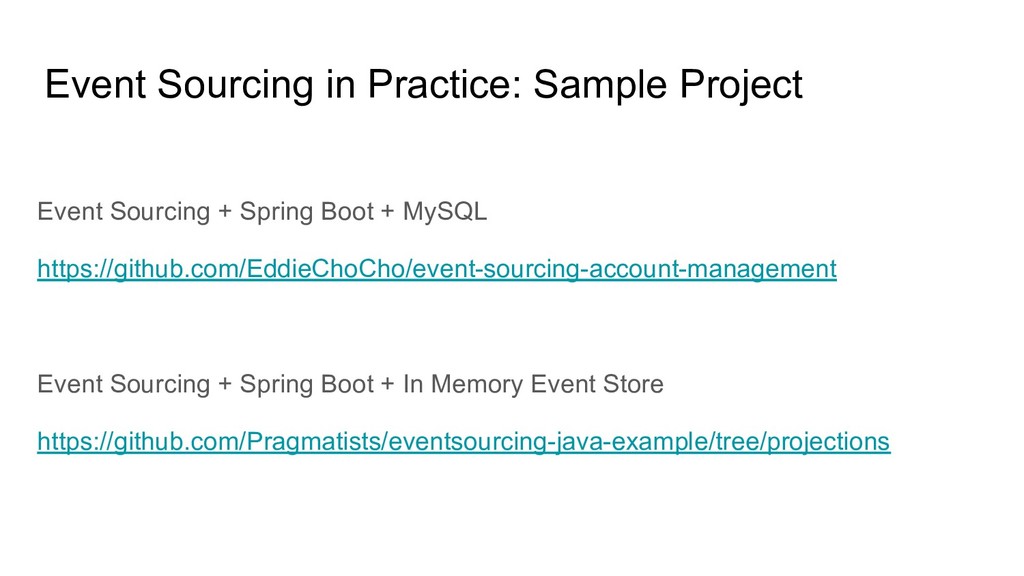Viewport: 1024px width, 576px height.
Task: Click 'Spring Boot' in the MySQL line
Action: point(306,212)
